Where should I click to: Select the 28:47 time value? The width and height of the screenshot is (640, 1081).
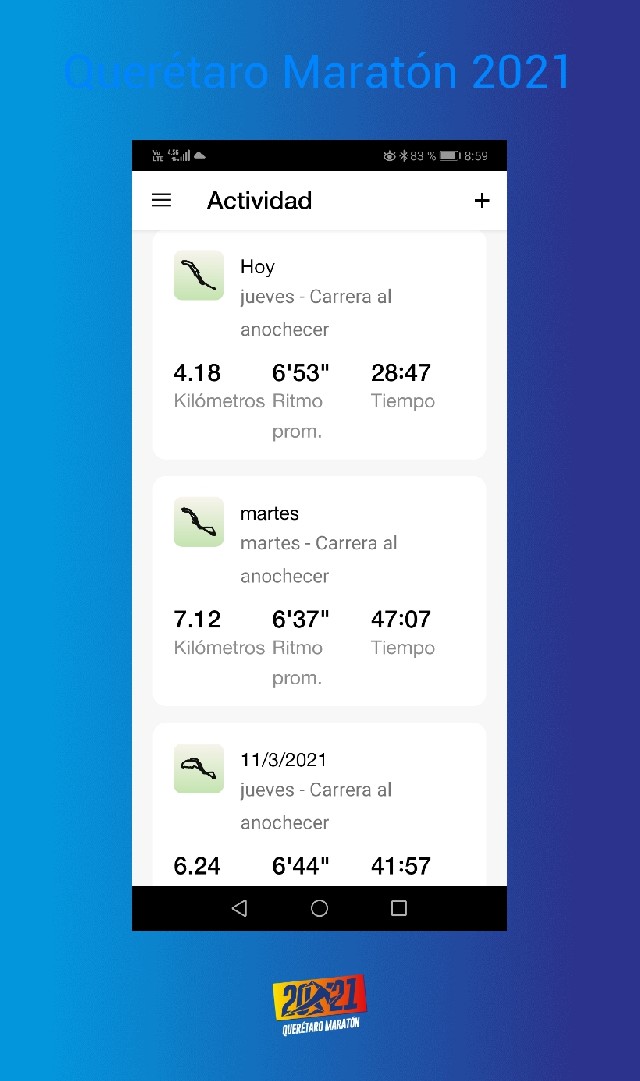(400, 373)
